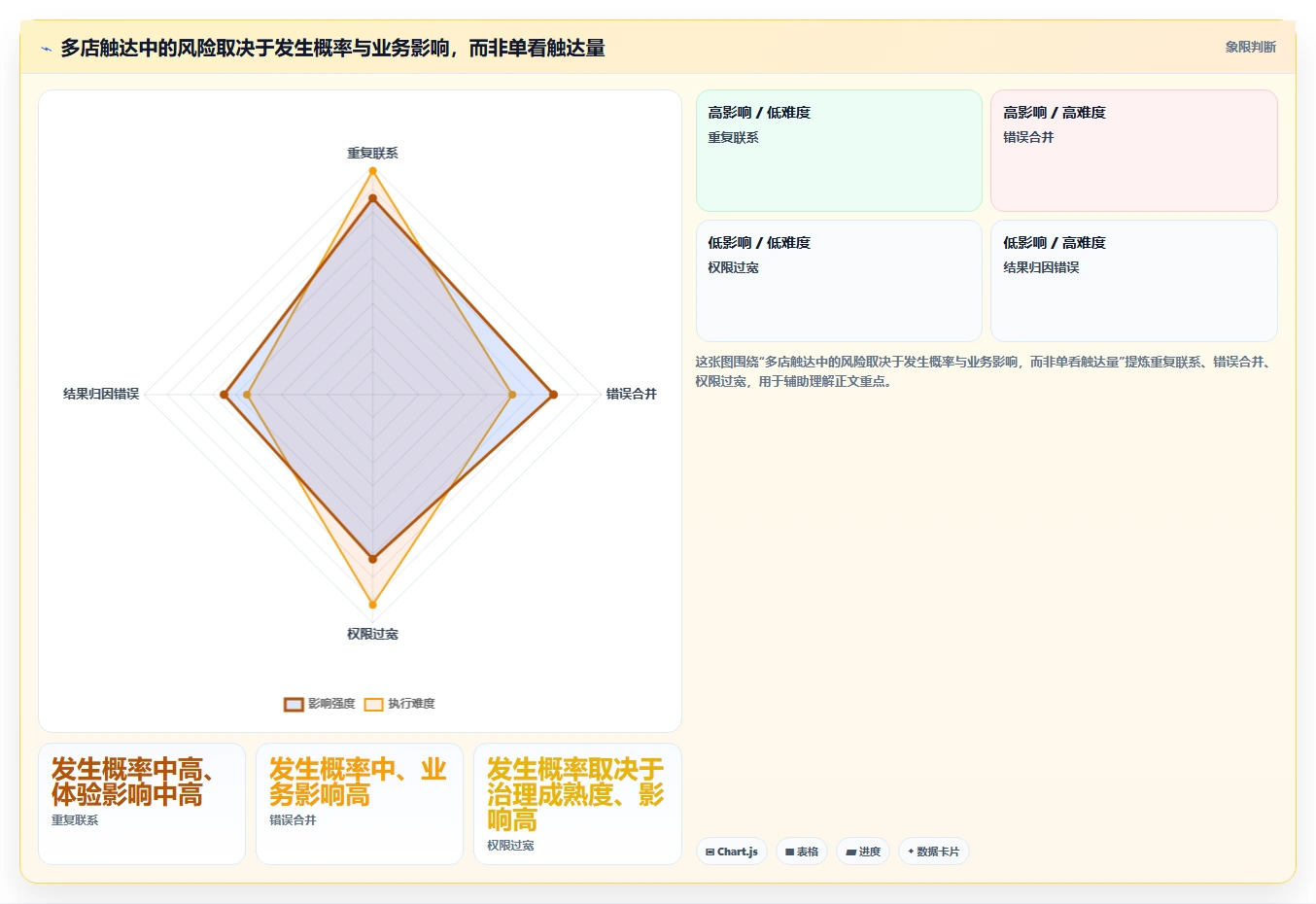
Task: Open the 高影响 / 高难度 quadrant card
Action: click(x=1133, y=151)
